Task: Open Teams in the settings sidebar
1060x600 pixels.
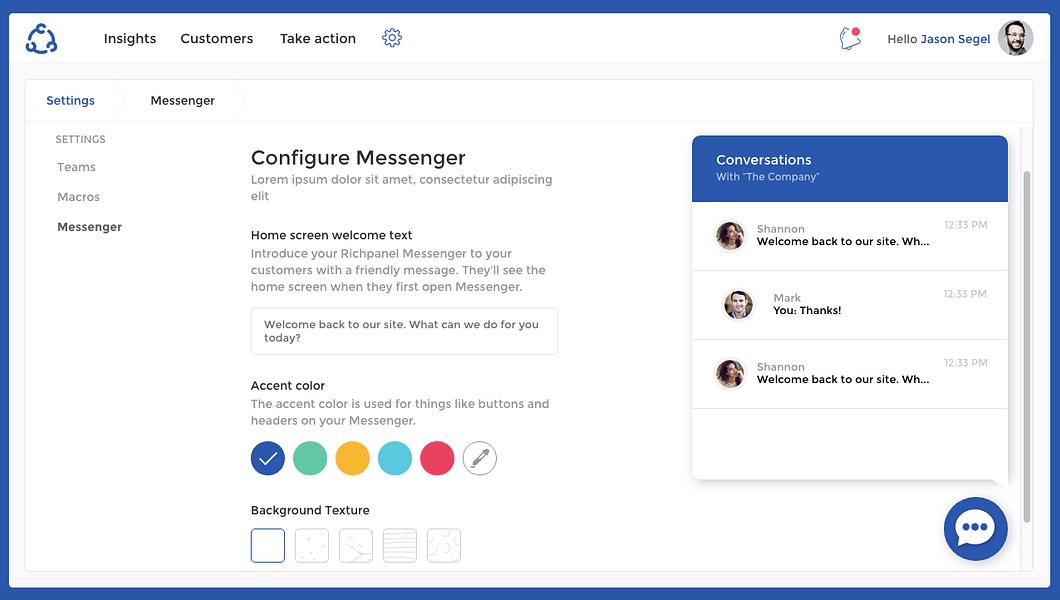Action: (76, 167)
